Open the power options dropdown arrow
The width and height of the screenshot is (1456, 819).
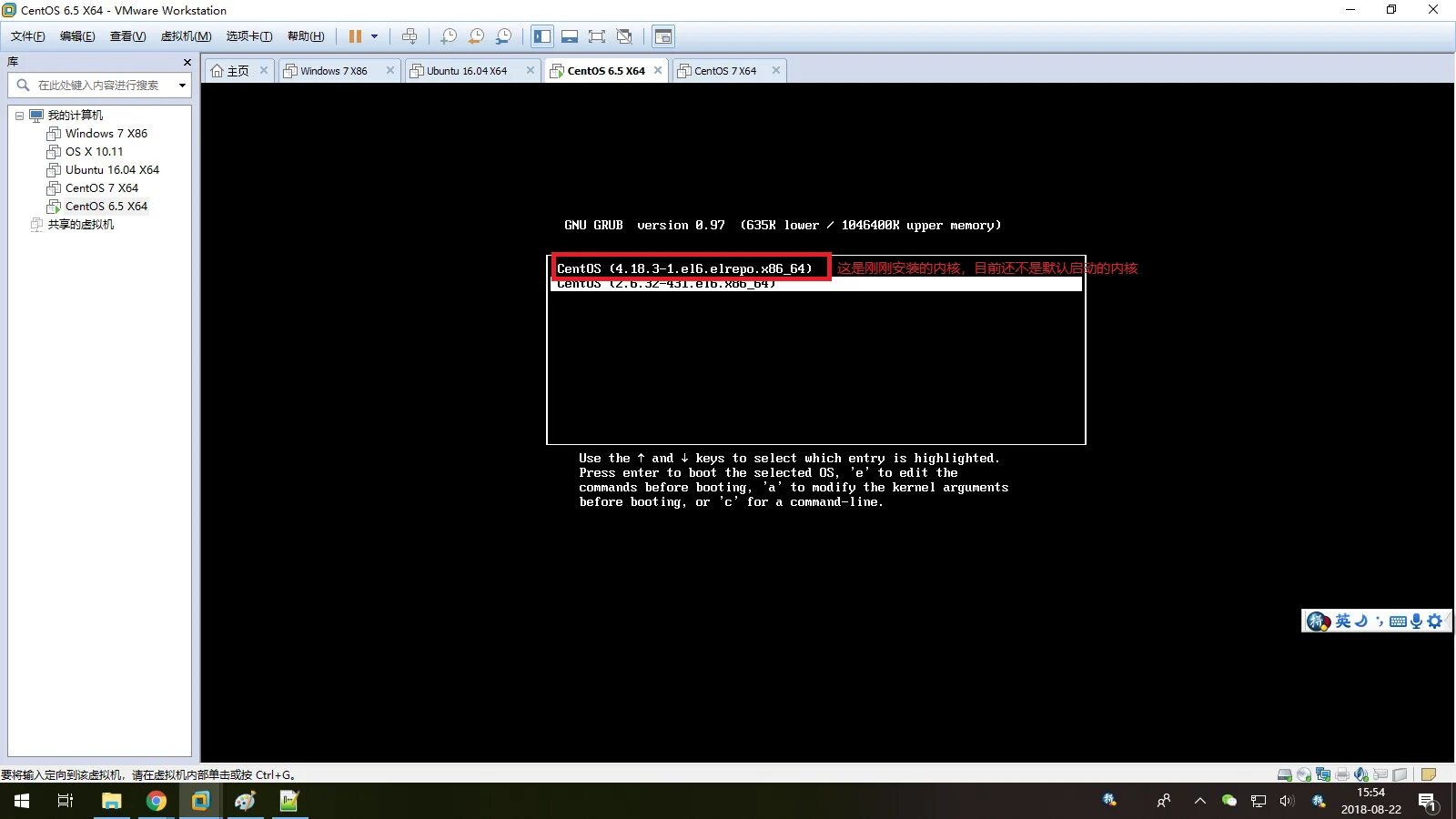click(374, 36)
